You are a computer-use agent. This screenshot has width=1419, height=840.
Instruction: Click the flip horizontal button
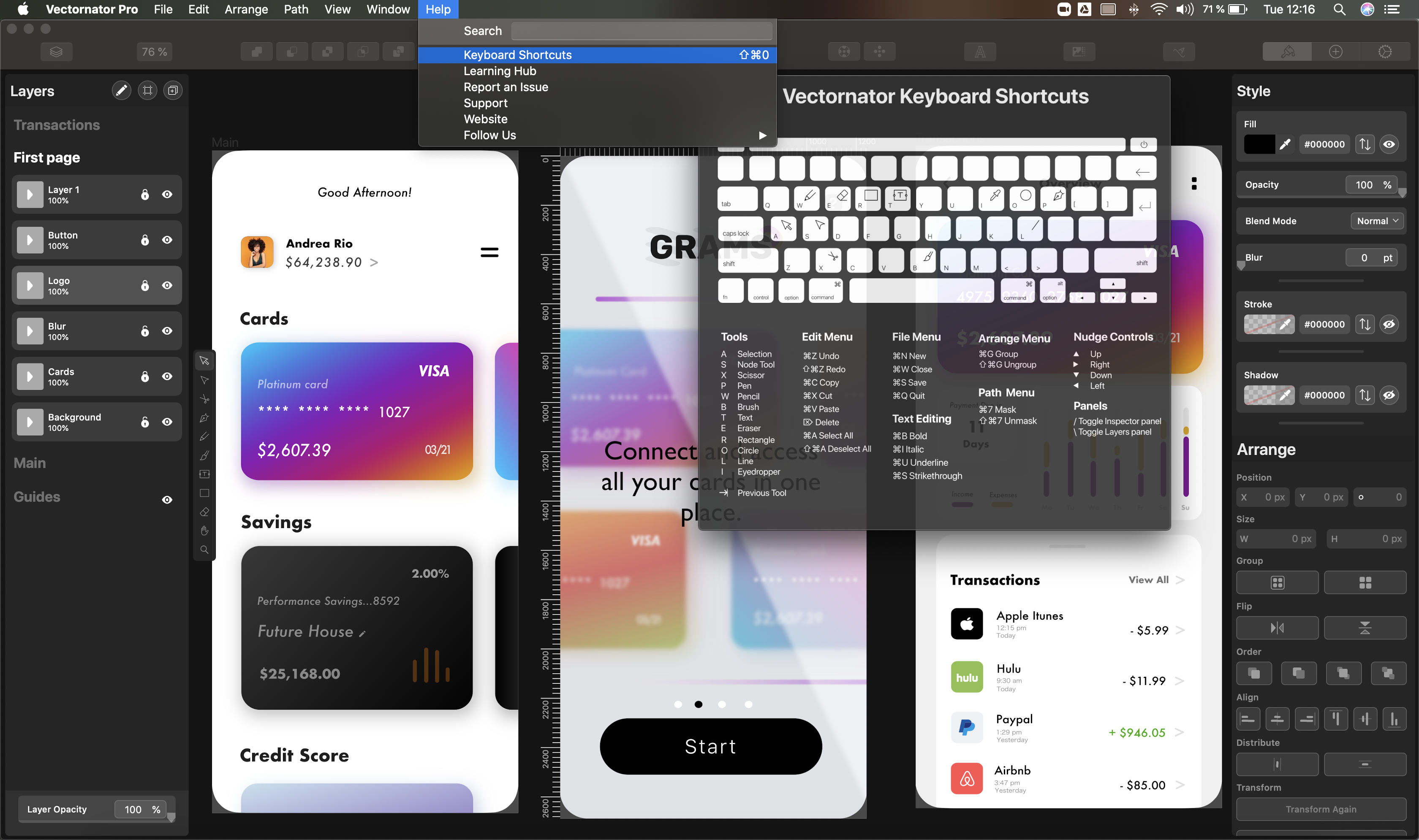1277,627
